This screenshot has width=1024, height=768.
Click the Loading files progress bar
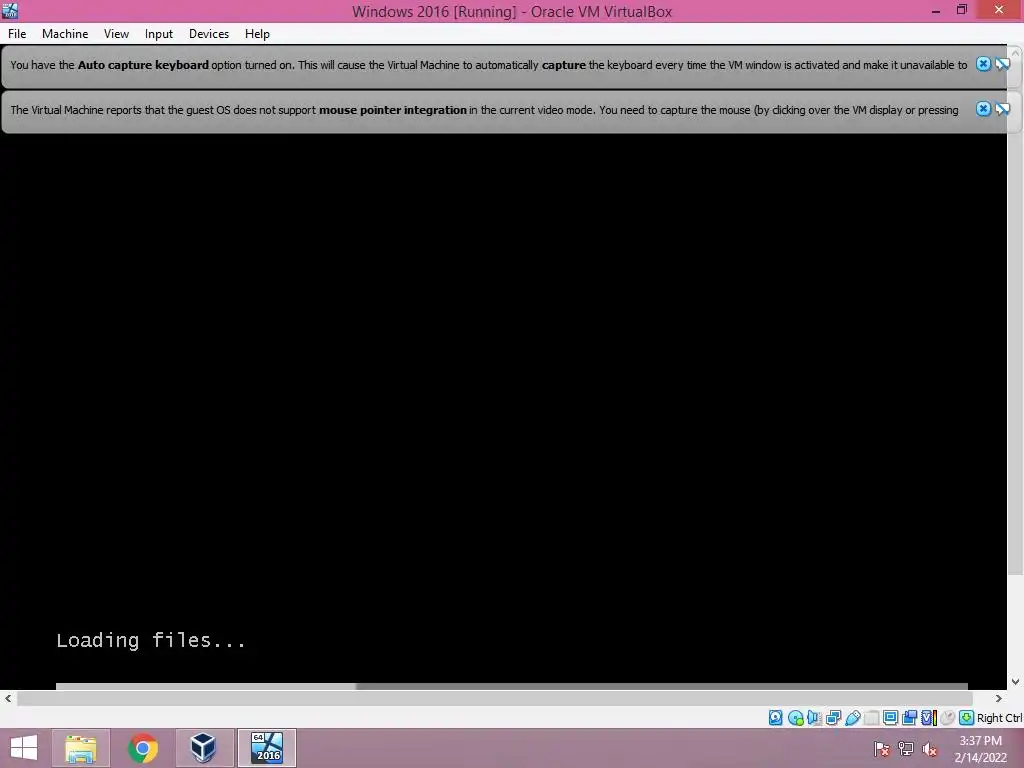[x=511, y=686]
